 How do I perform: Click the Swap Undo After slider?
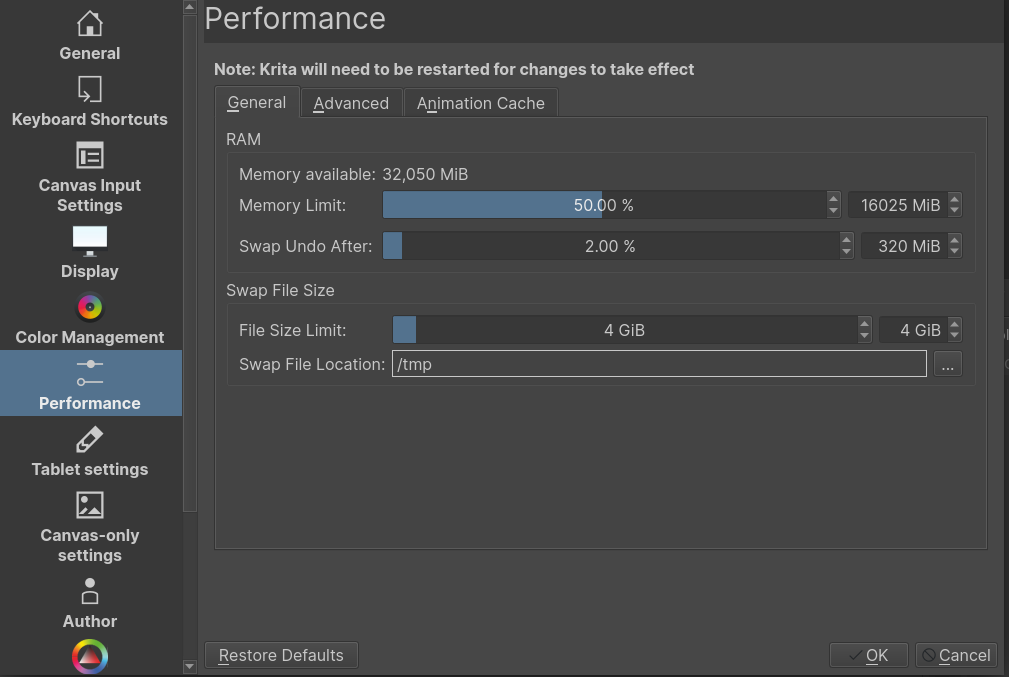point(610,246)
